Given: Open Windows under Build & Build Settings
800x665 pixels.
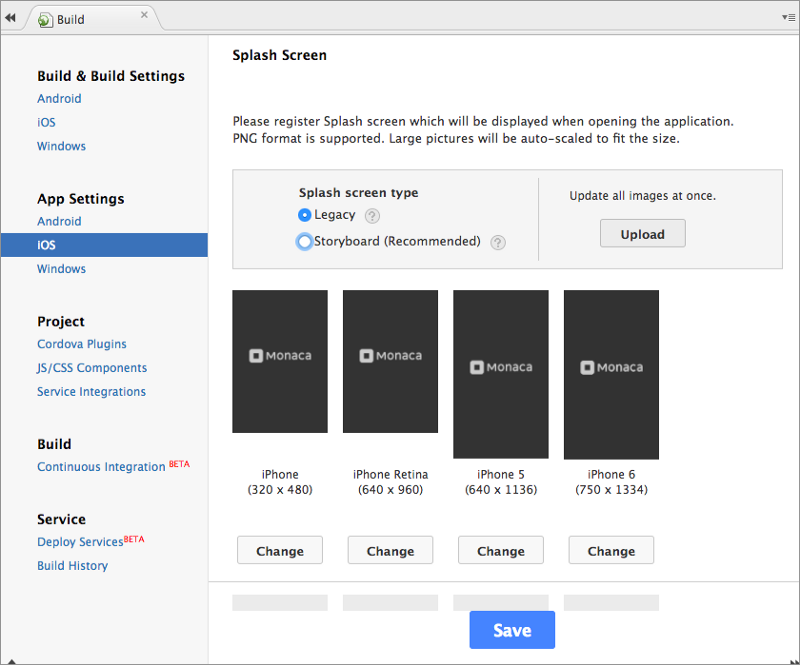Looking at the screenshot, I should 61,146.
